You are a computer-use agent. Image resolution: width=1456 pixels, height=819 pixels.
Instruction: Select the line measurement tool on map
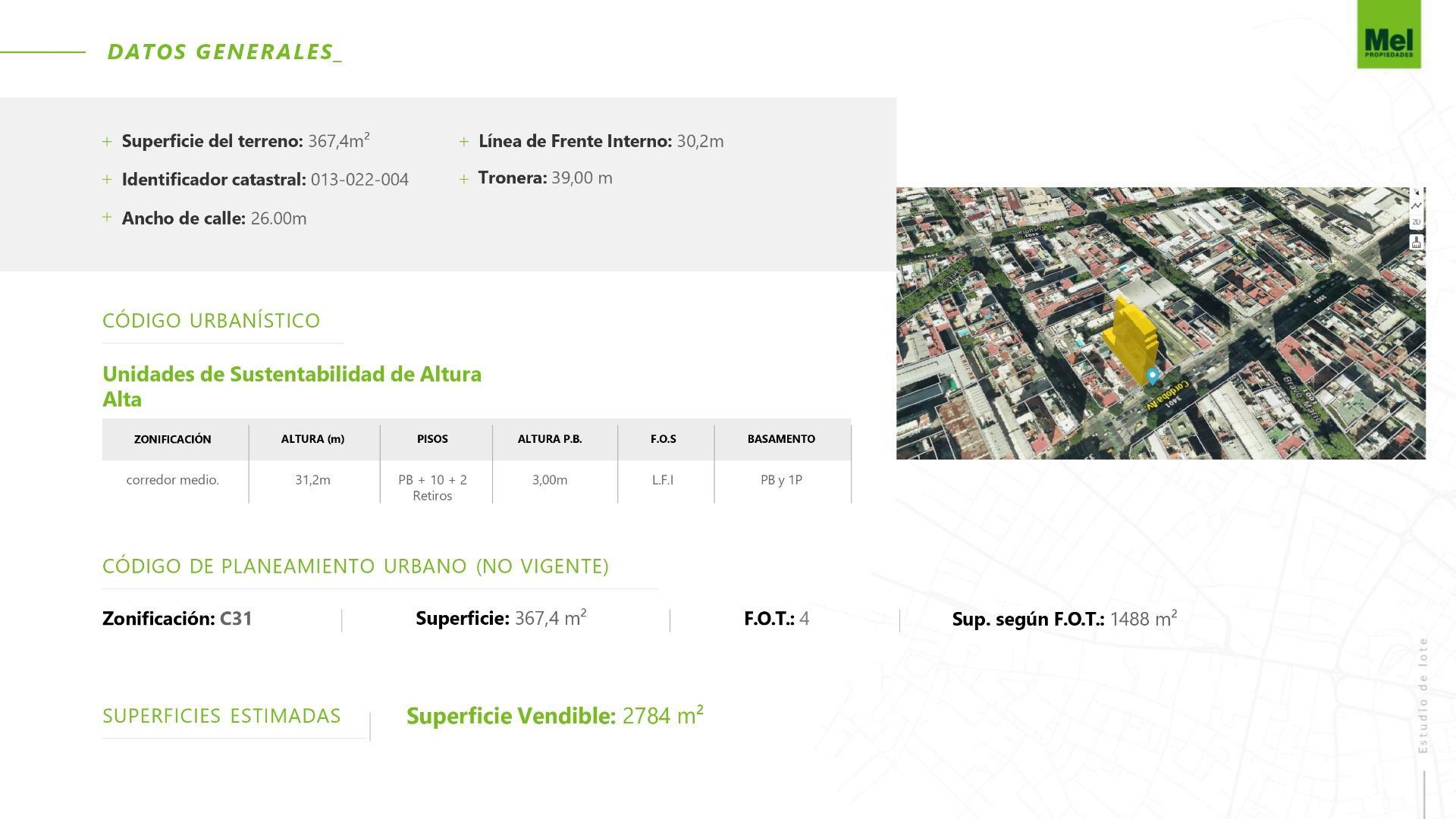1417,206
